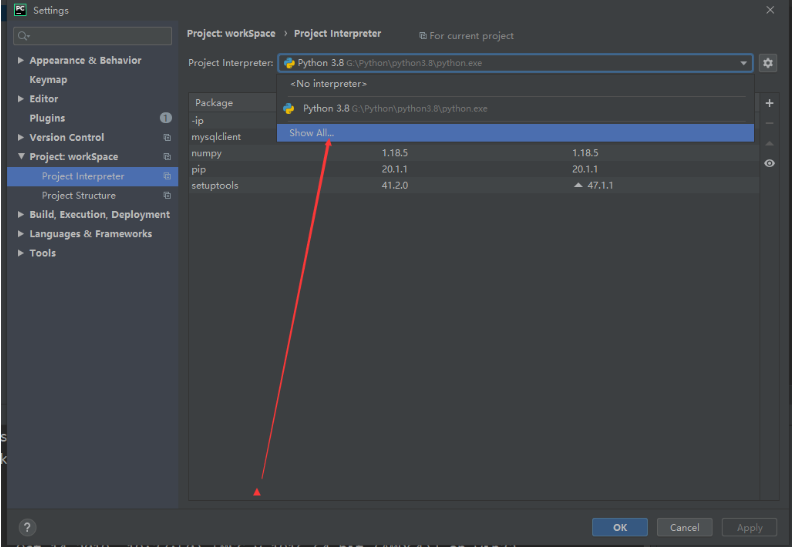The width and height of the screenshot is (792, 547).
Task: Click the upgrade package up-arrow icon
Action: coord(769,143)
